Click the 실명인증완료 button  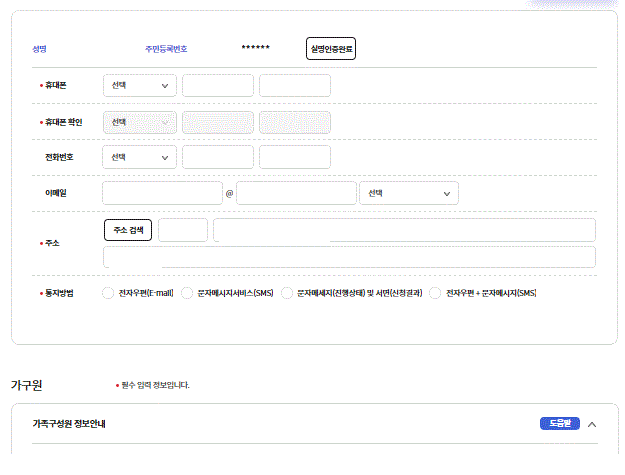pyautogui.click(x=330, y=49)
